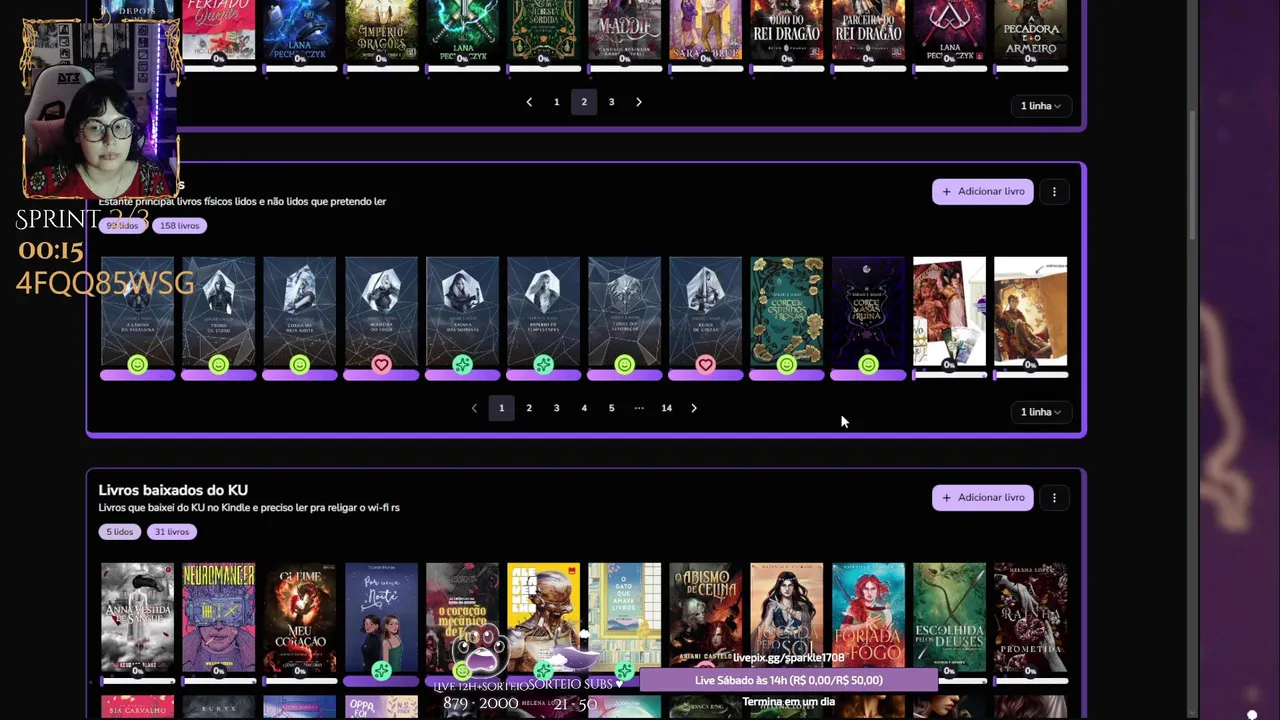Select page 3 of main physical shelf
The width and height of the screenshot is (1280, 720).
557,408
